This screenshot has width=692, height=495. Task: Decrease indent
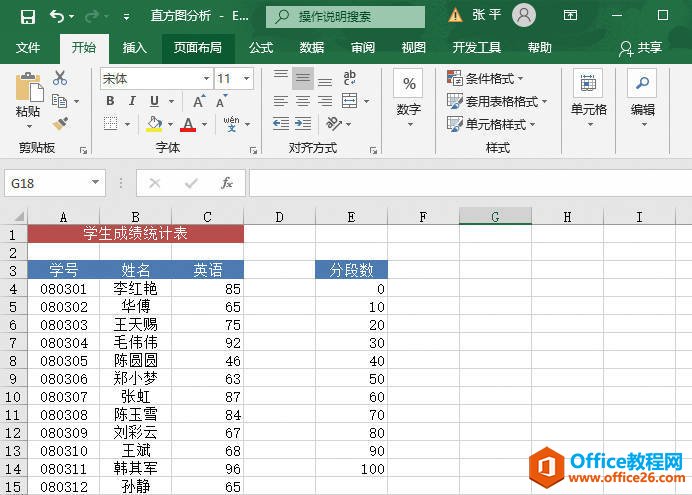coord(281,124)
